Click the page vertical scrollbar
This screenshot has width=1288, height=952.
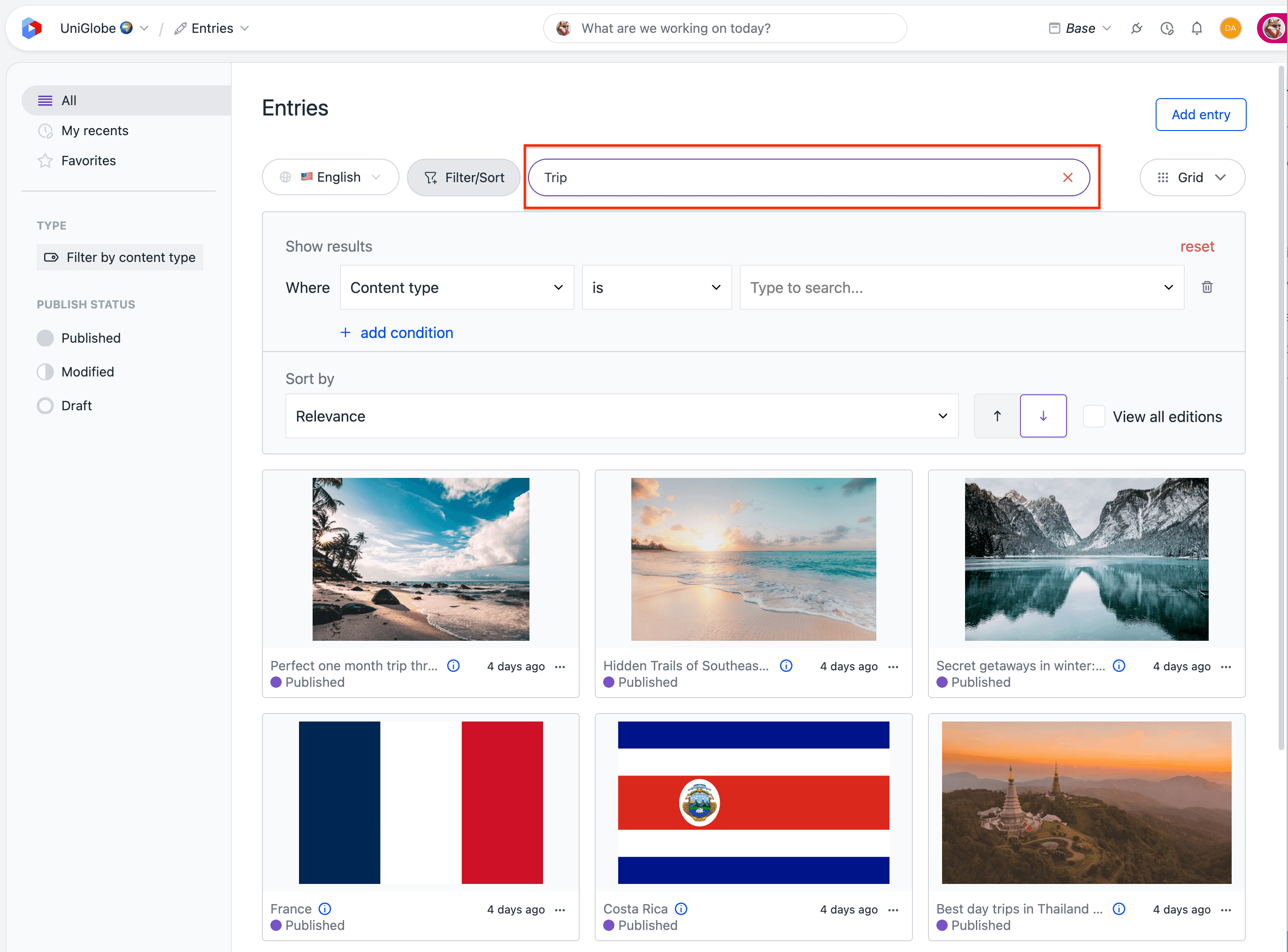pos(1281,408)
